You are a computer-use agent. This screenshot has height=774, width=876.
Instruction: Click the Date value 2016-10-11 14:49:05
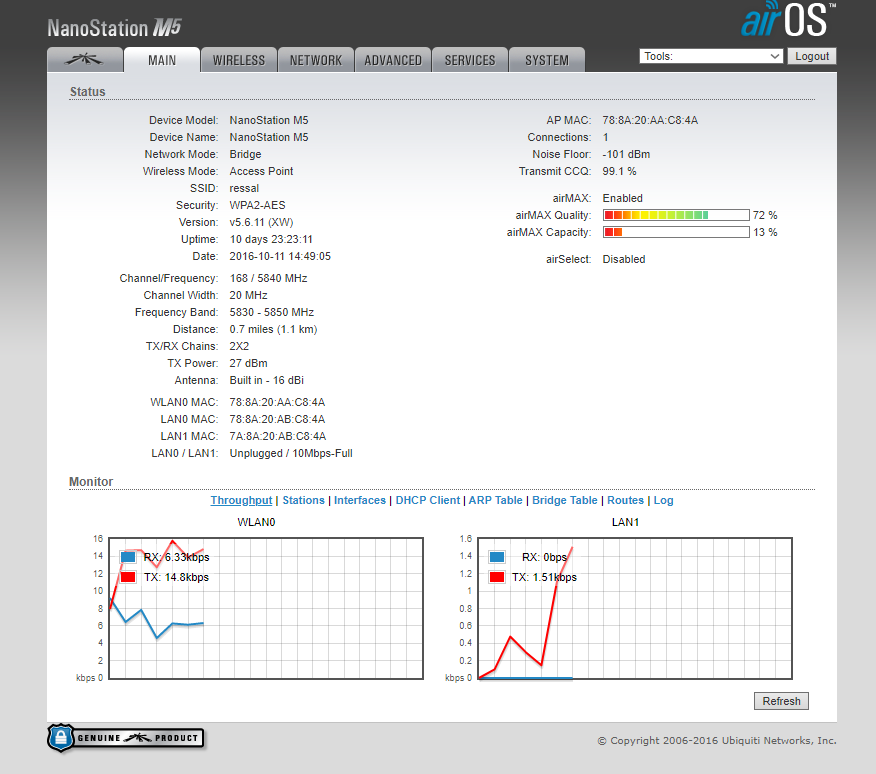[x=280, y=257]
